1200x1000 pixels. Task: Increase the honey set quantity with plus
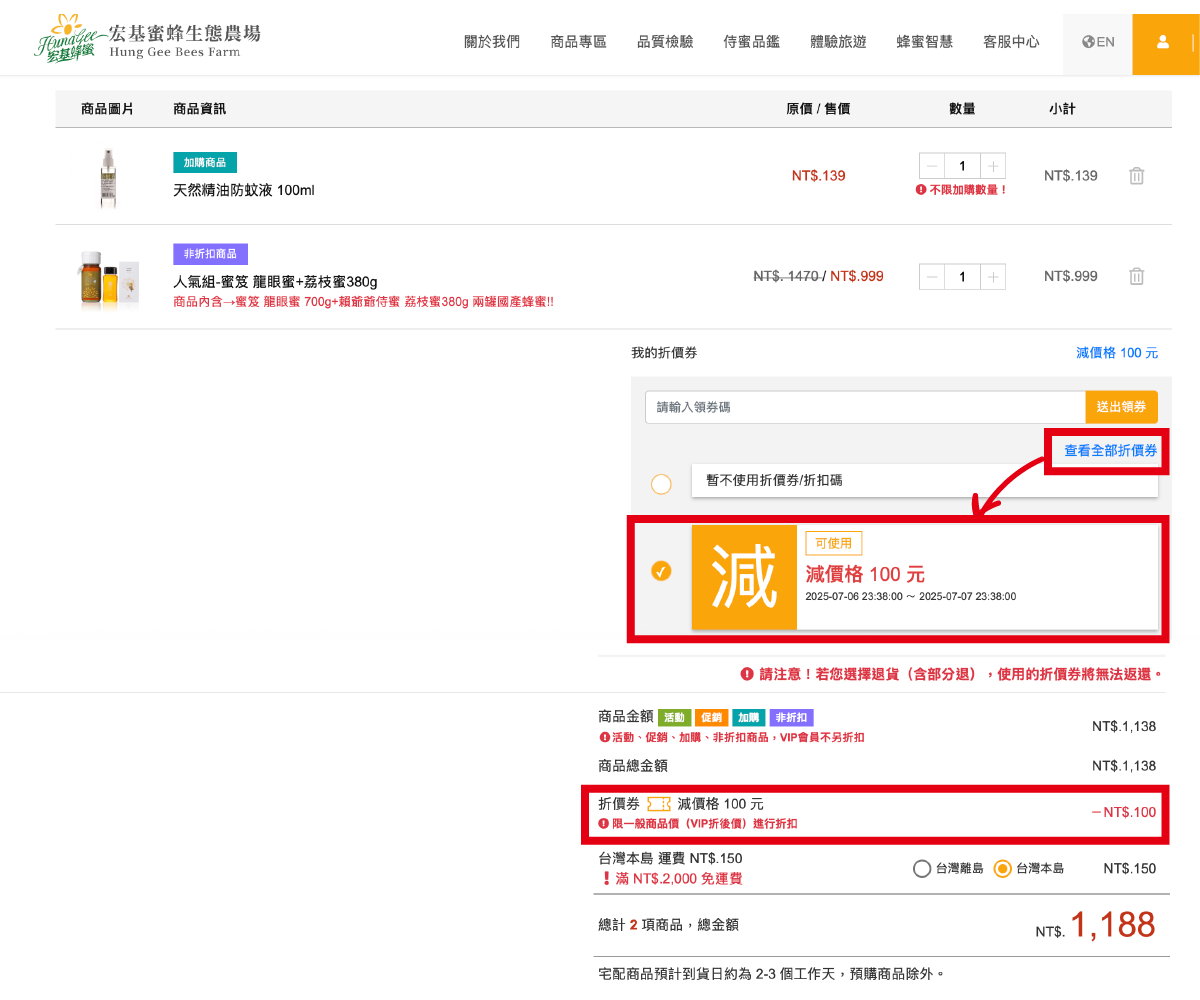(992, 277)
